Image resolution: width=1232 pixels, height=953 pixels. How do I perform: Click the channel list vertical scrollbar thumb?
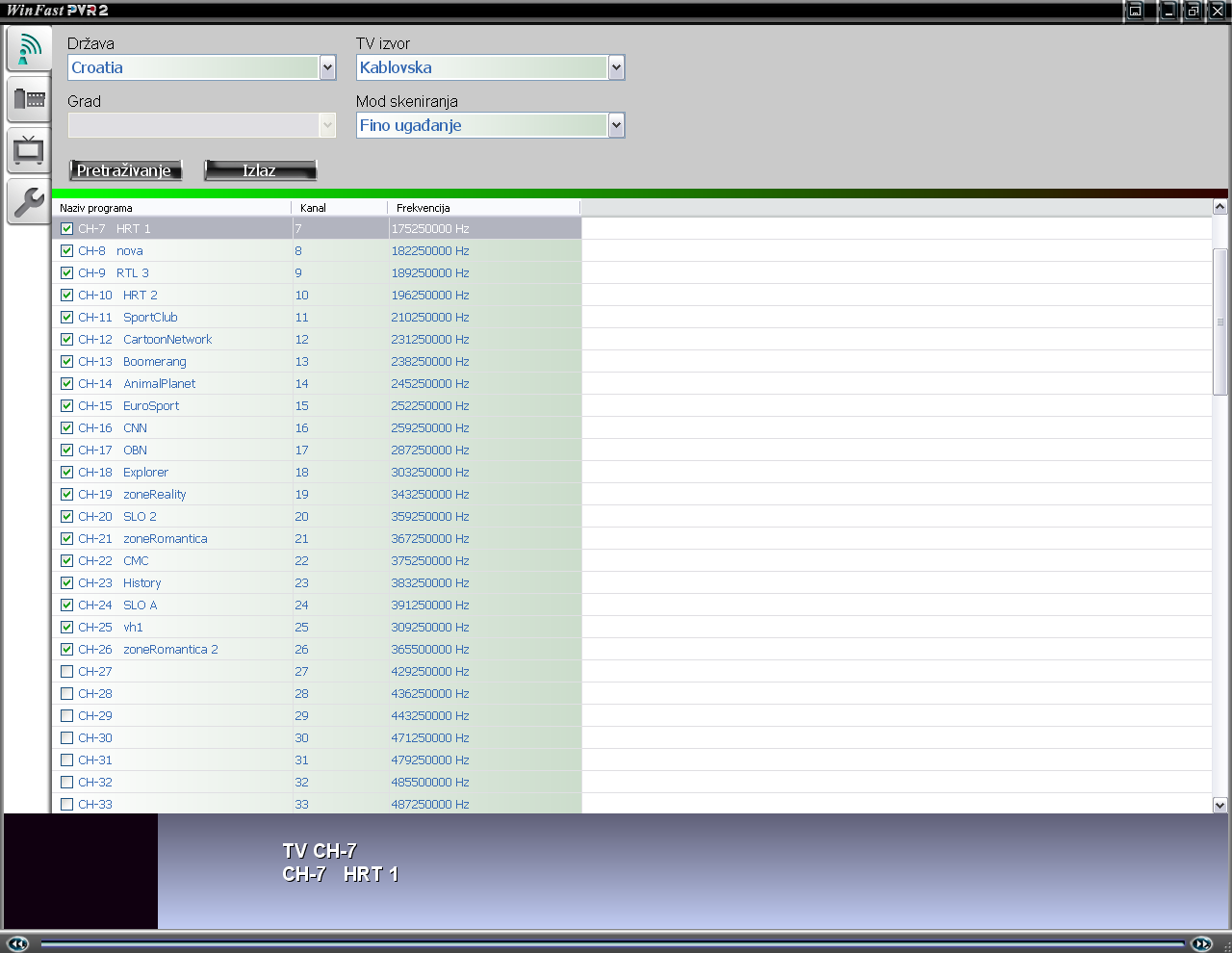point(1220,322)
